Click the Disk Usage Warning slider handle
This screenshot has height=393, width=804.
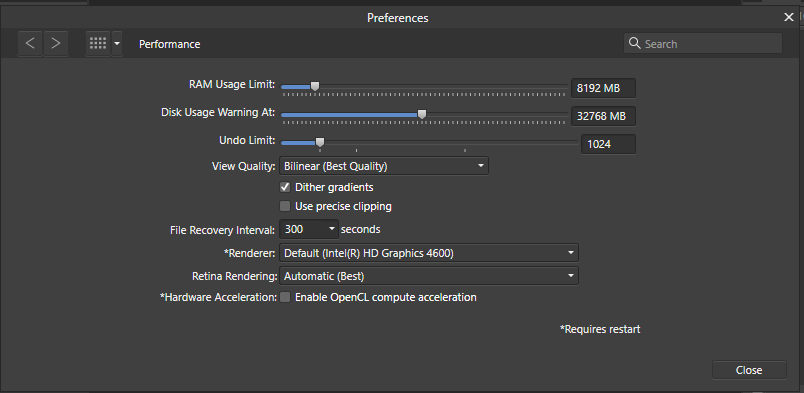pos(421,114)
